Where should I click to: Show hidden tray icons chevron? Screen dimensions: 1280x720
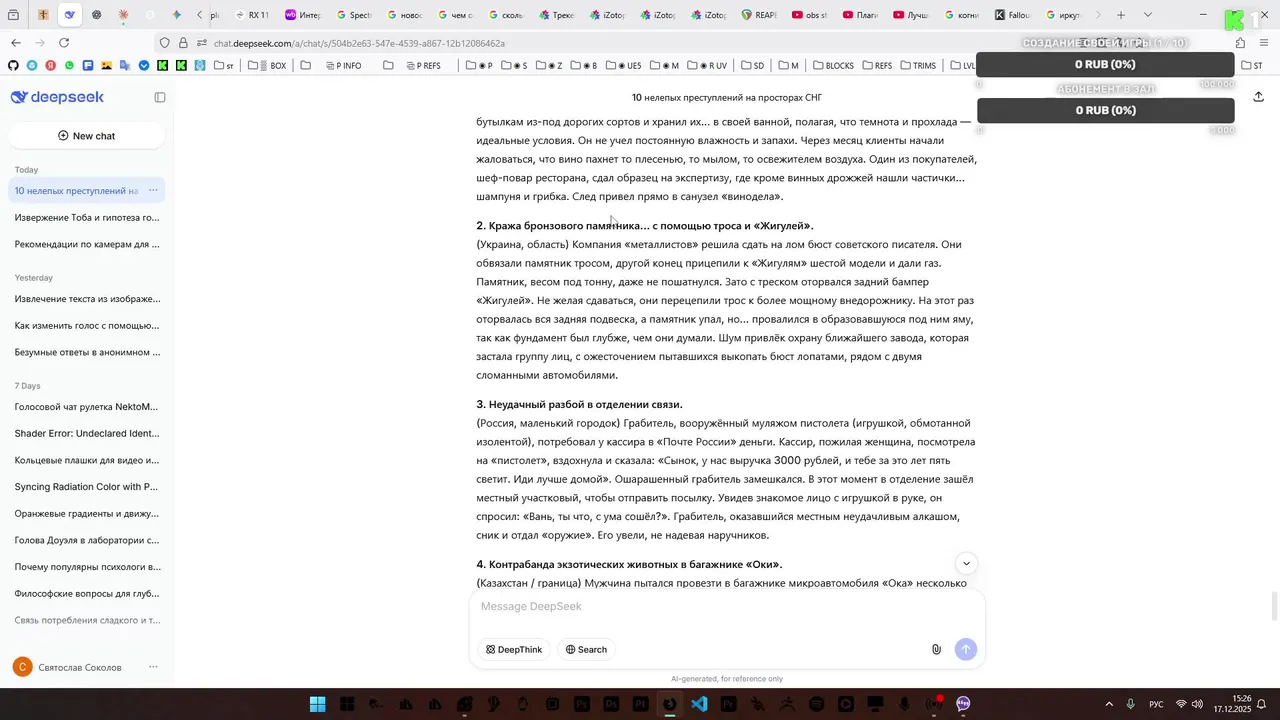(1108, 704)
